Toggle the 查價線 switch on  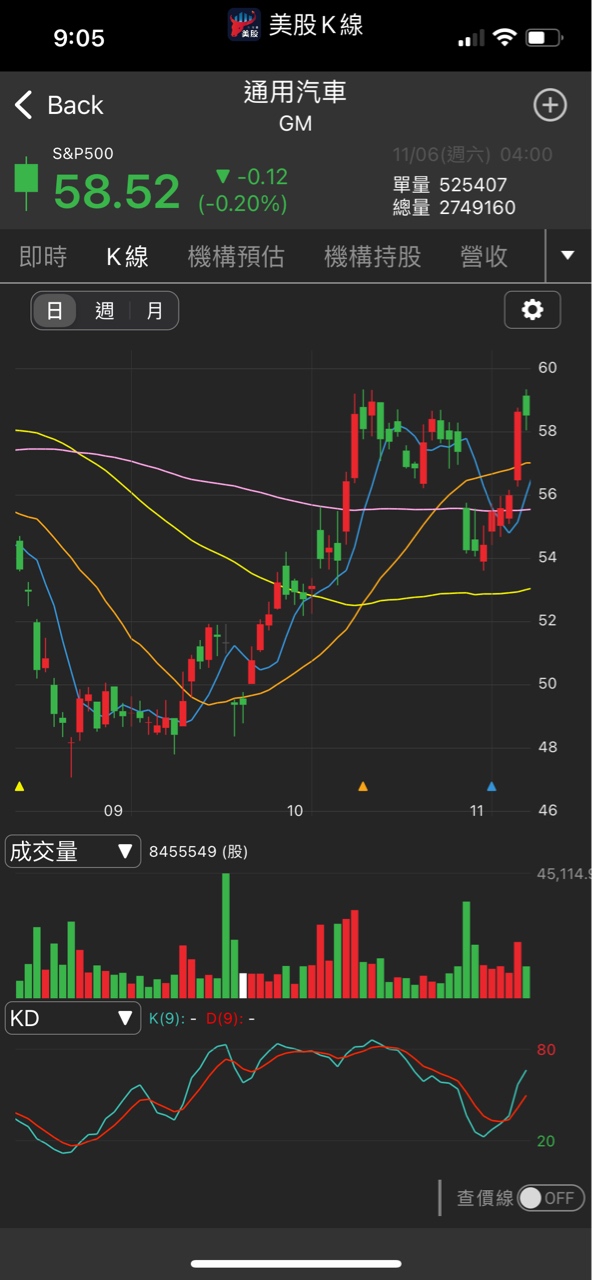(x=551, y=1197)
